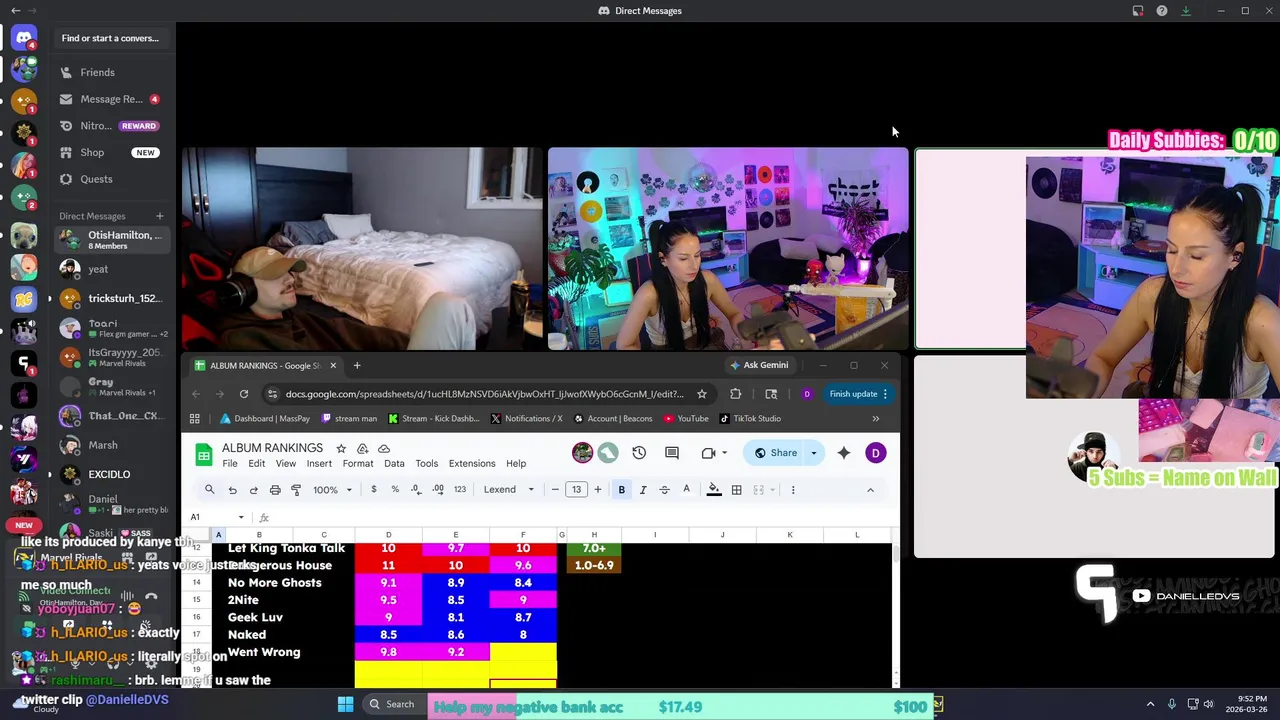The height and width of the screenshot is (720, 1280).
Task: Open the Lexend font dropdown
Action: (509, 490)
